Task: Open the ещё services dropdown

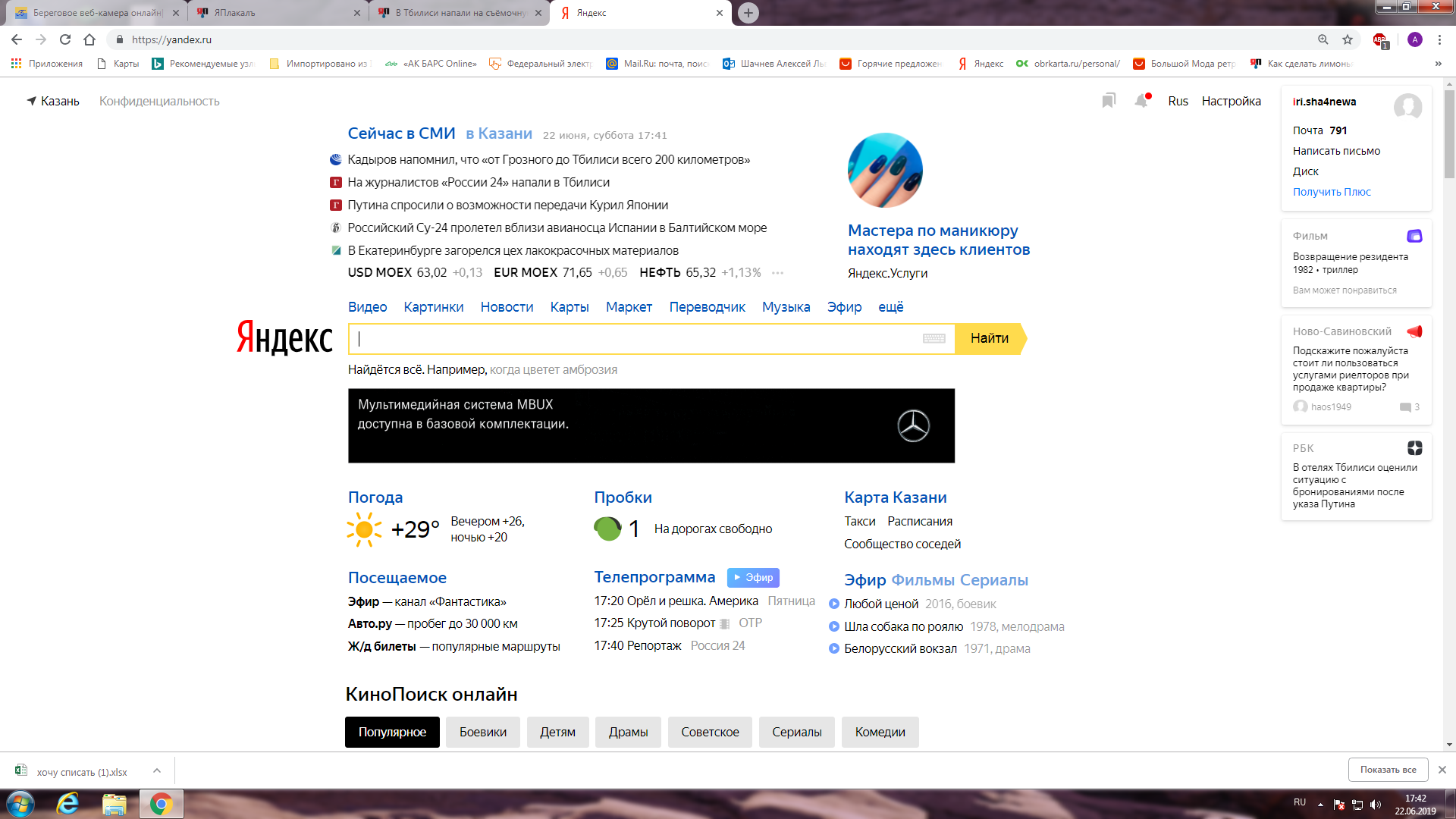Action: click(x=891, y=307)
